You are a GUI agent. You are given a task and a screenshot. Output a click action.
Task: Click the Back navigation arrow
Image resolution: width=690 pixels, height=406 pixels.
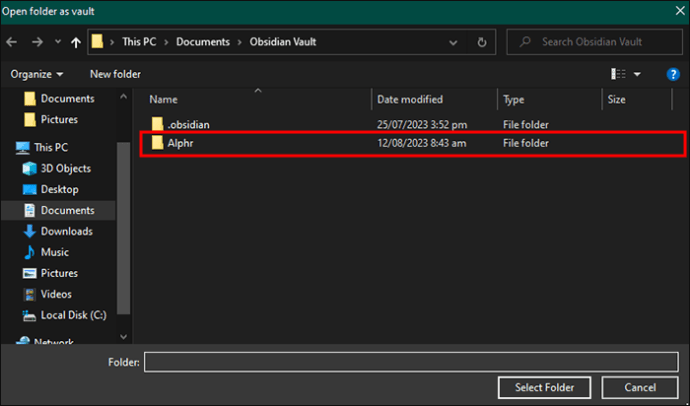12,42
